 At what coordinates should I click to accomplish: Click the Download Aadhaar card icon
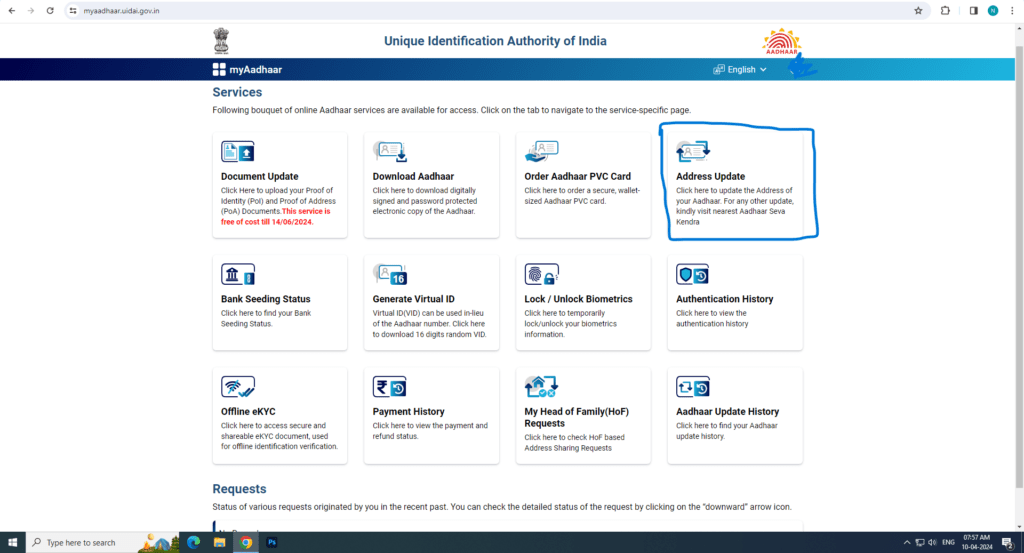[x=391, y=151]
